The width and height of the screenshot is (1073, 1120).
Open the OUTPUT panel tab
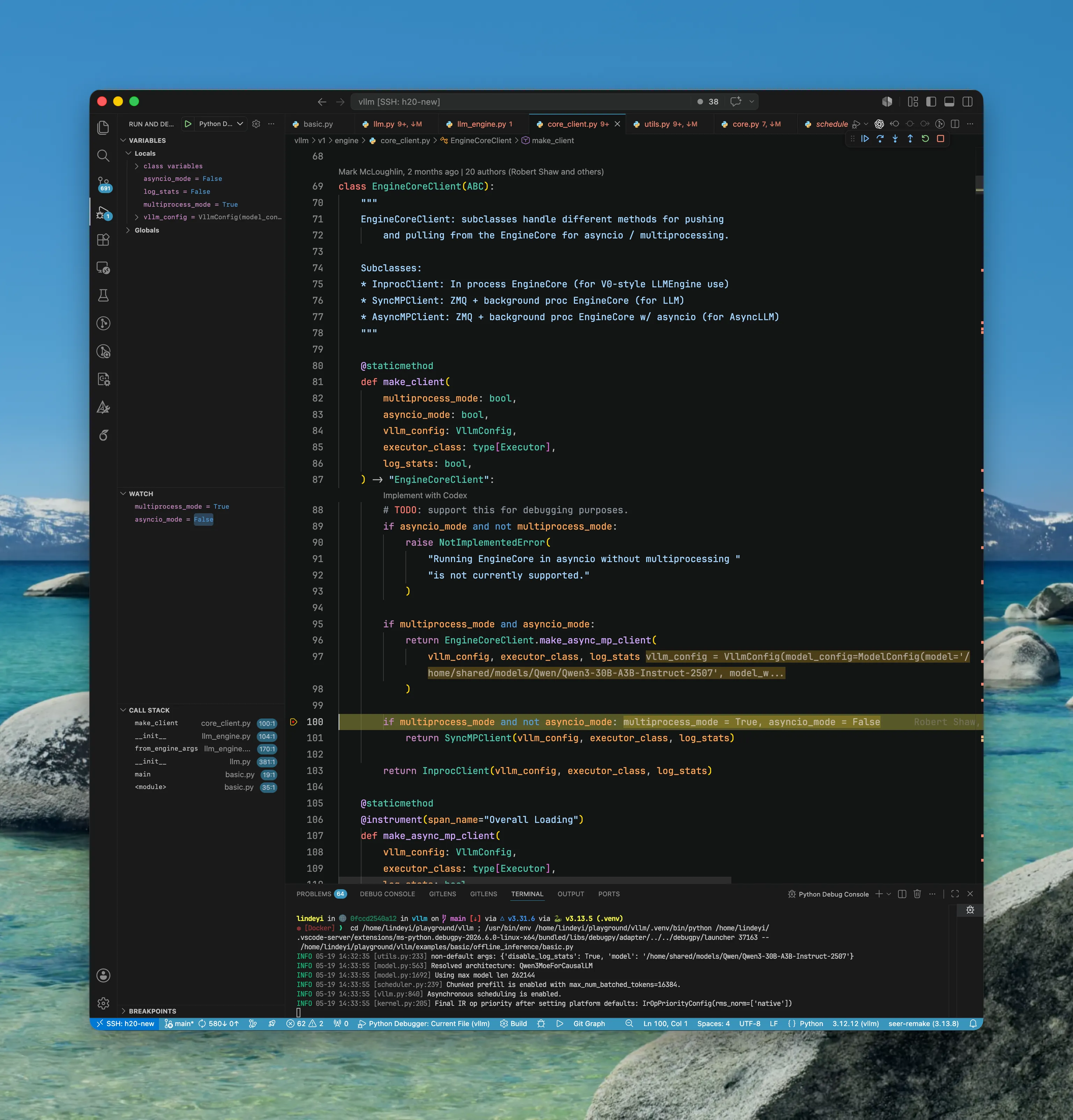570,894
